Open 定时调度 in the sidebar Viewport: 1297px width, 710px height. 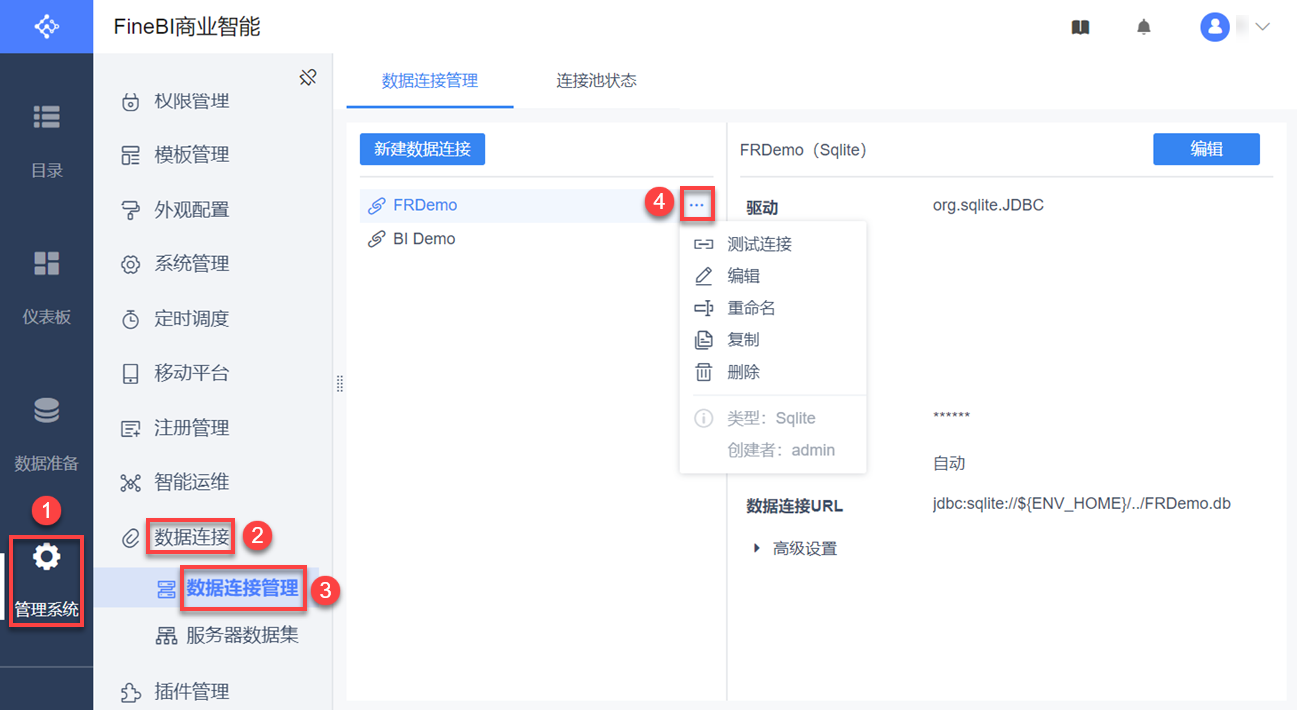coord(191,319)
